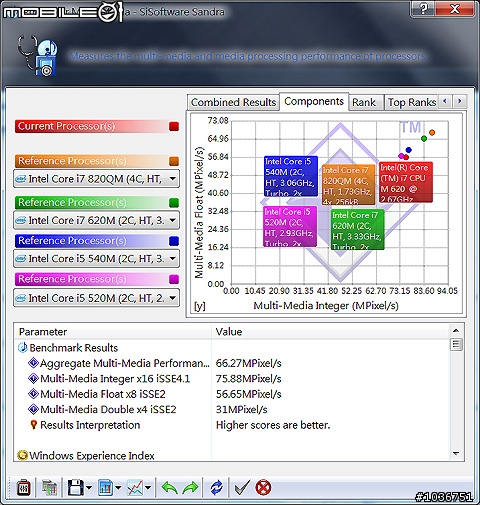The height and width of the screenshot is (505, 480).
Task: Select the 31MPixel/s double value
Action: pos(242,409)
